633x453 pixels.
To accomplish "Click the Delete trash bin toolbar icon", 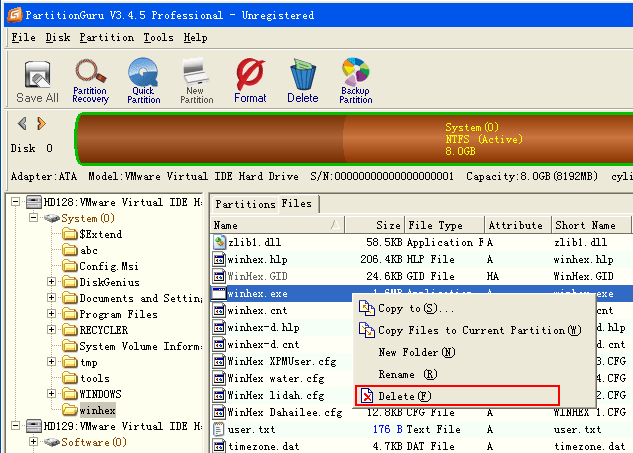I will tap(303, 81).
